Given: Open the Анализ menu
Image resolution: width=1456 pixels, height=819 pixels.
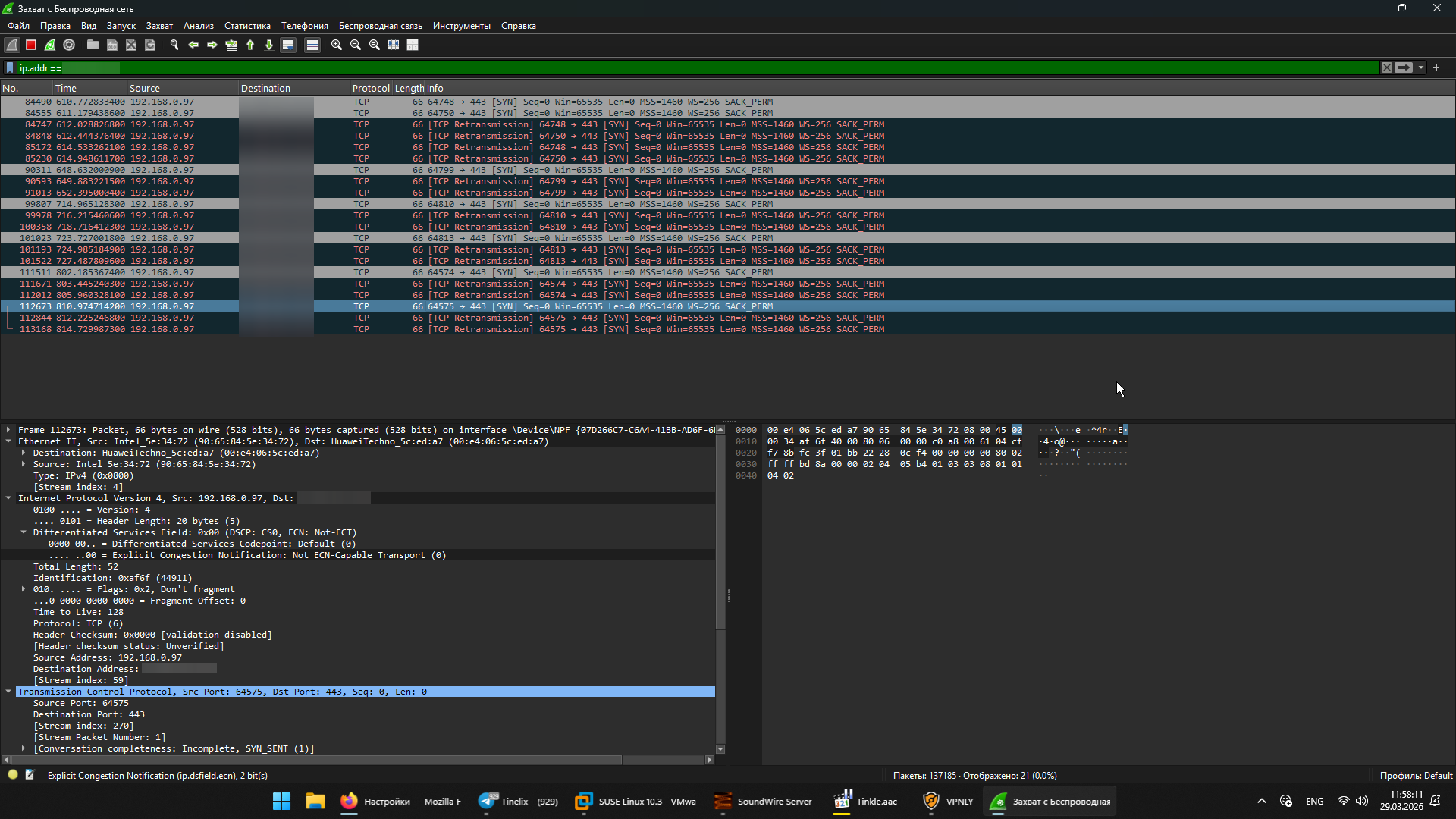Looking at the screenshot, I should 199,26.
